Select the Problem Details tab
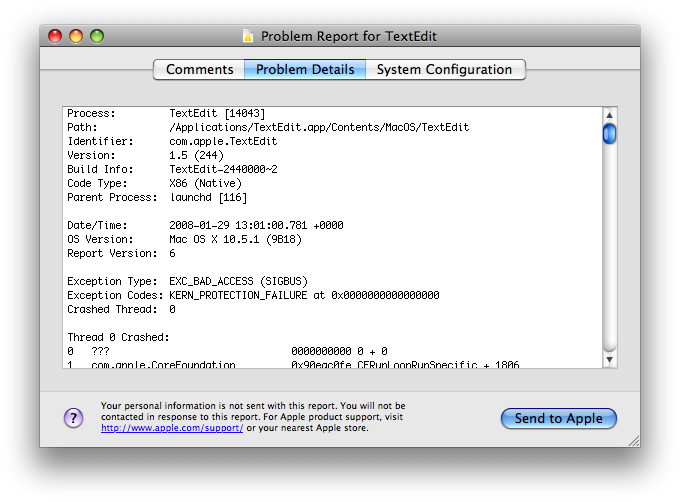Image resolution: width=680 pixels, height=502 pixels. tap(305, 70)
